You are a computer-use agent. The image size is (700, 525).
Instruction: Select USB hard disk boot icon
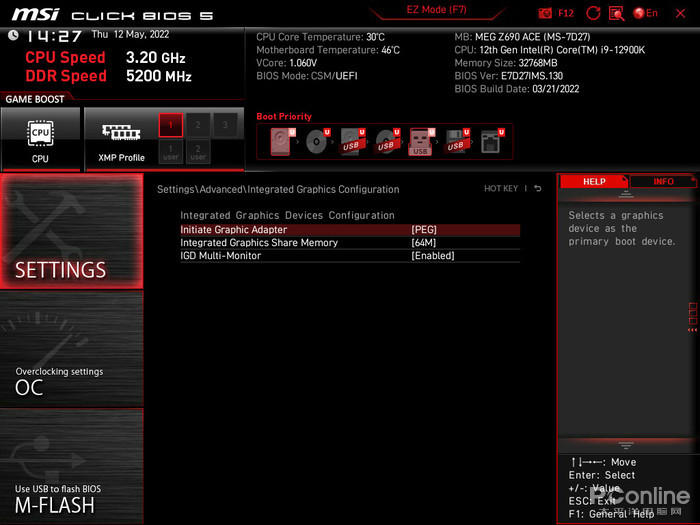tap(352, 142)
